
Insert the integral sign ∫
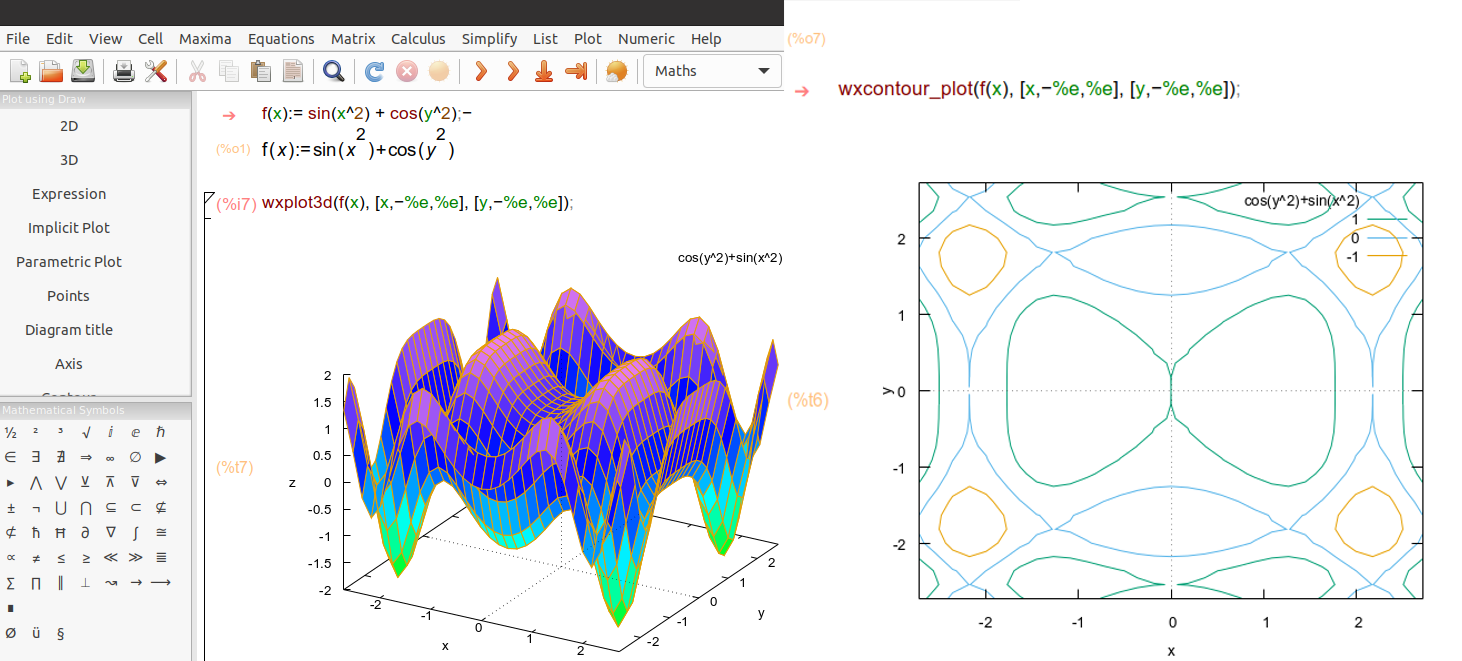click(135, 532)
